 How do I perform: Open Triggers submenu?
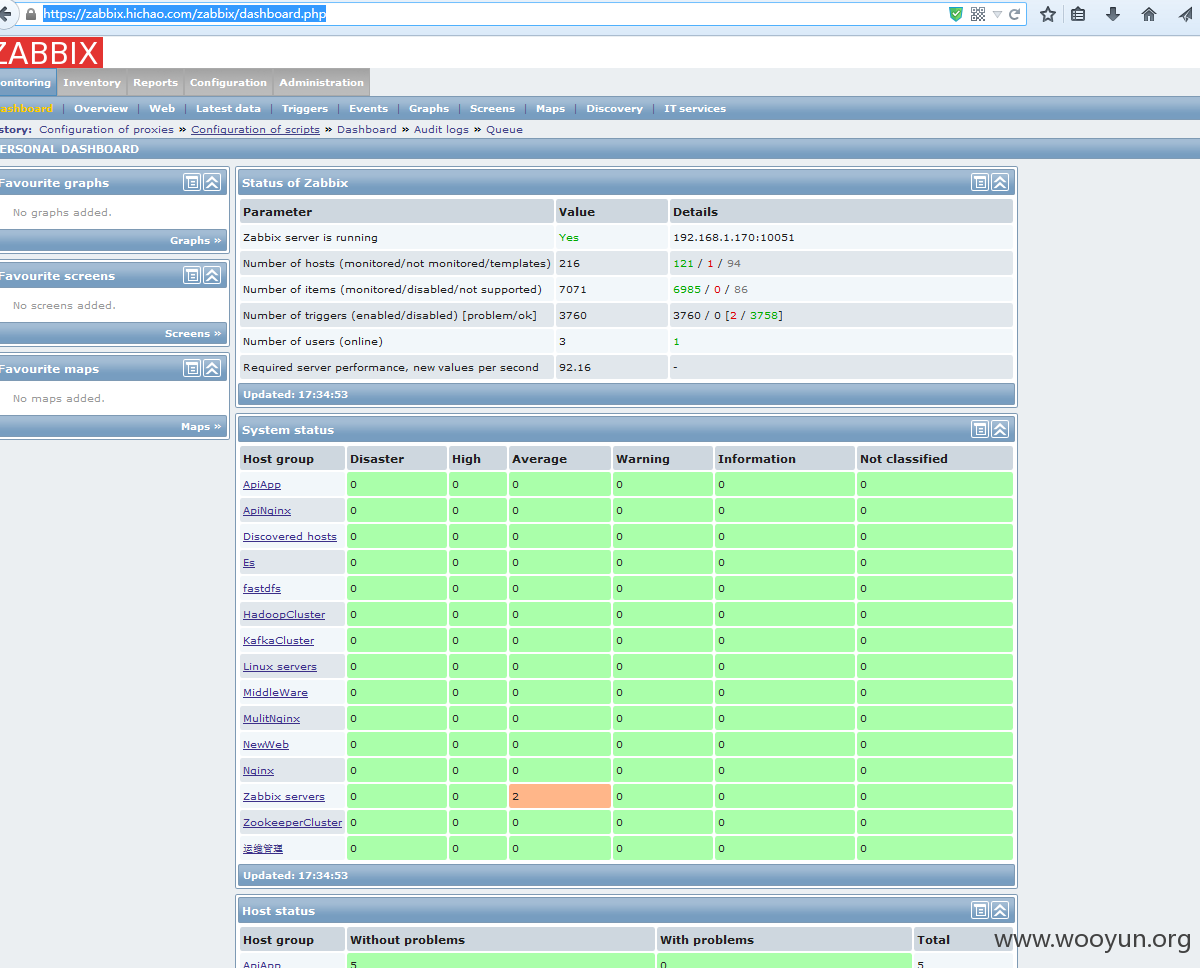click(305, 108)
